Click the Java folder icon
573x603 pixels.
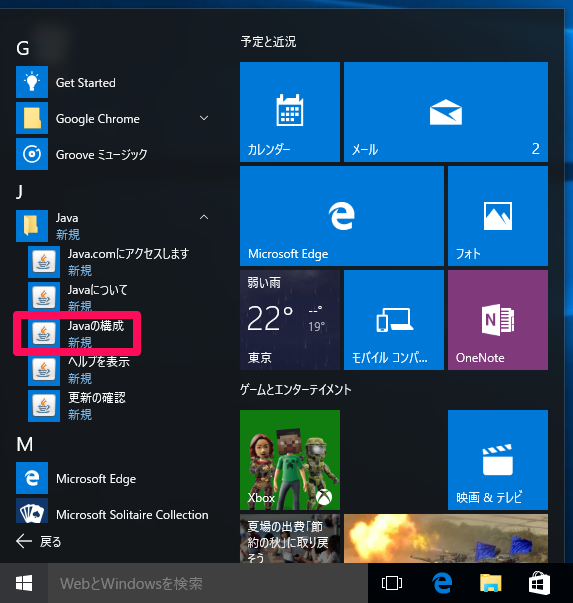(32, 226)
